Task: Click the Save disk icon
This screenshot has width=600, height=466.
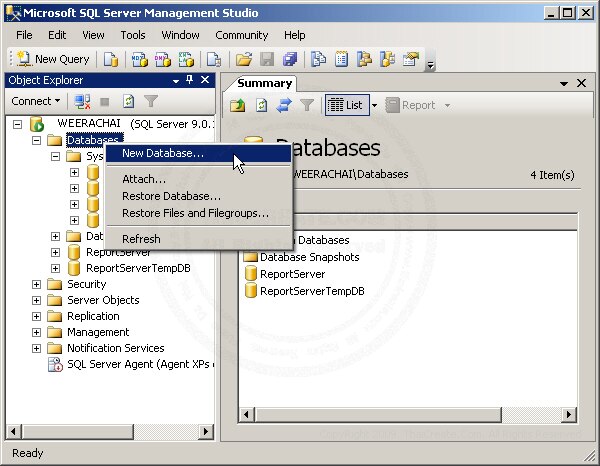Action: pos(267,59)
